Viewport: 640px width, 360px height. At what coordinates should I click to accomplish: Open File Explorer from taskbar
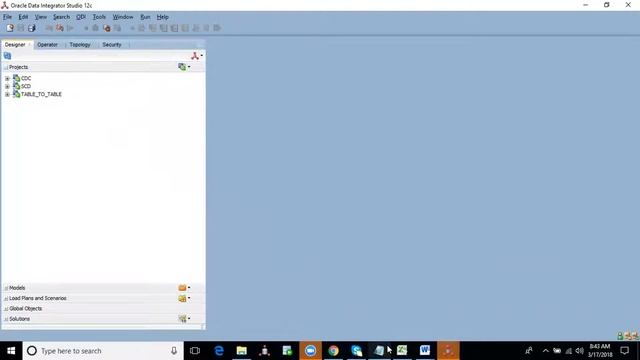(242, 351)
